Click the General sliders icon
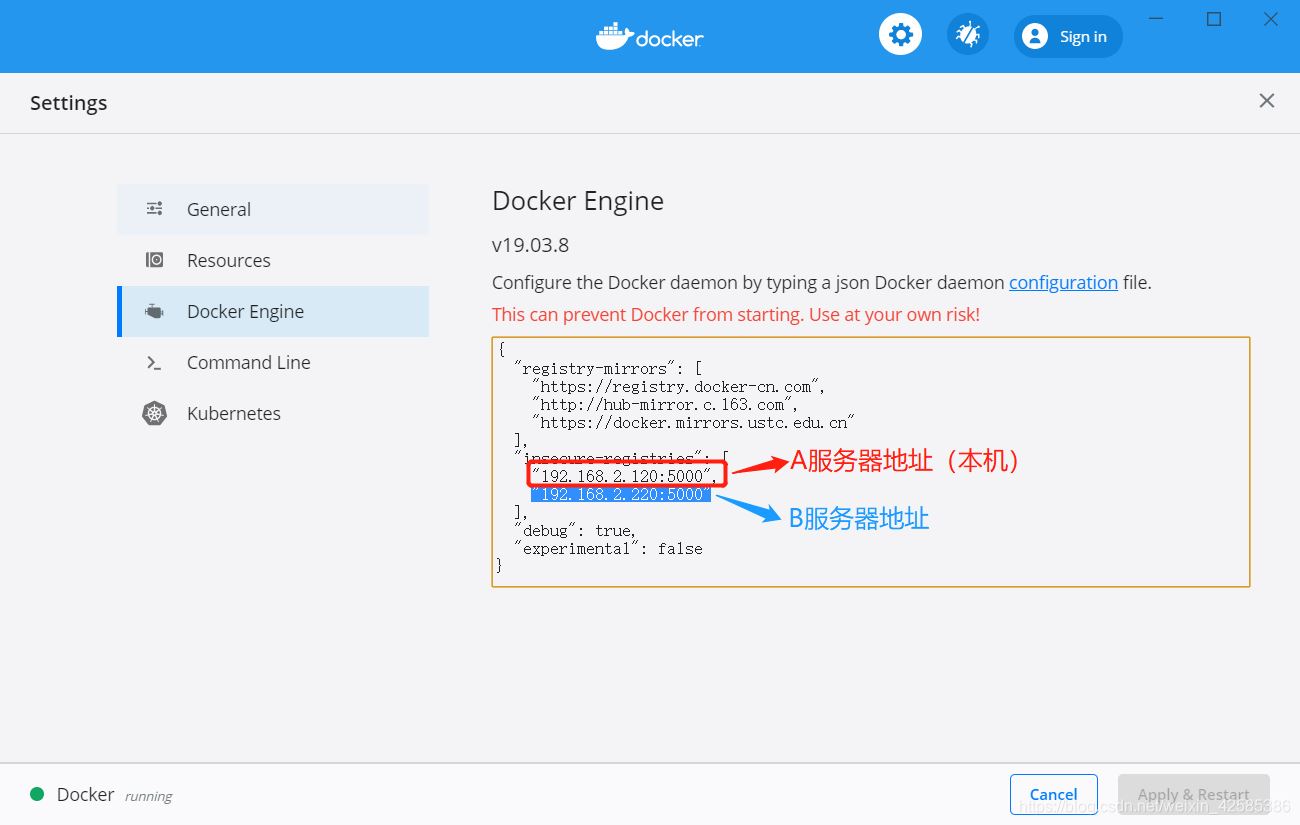This screenshot has height=825, width=1300. click(155, 209)
